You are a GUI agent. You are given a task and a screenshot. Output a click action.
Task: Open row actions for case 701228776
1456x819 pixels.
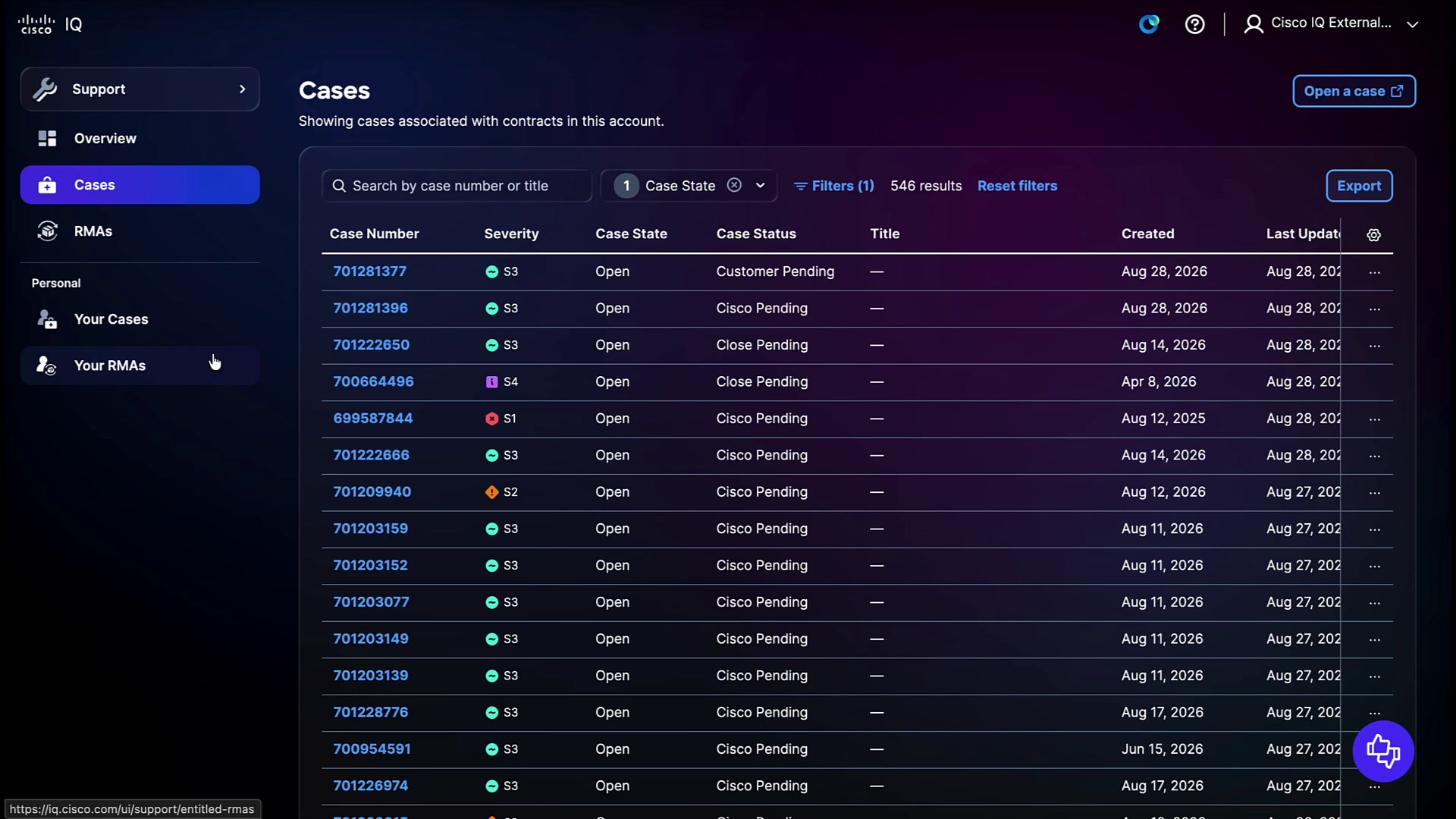pyautogui.click(x=1375, y=713)
